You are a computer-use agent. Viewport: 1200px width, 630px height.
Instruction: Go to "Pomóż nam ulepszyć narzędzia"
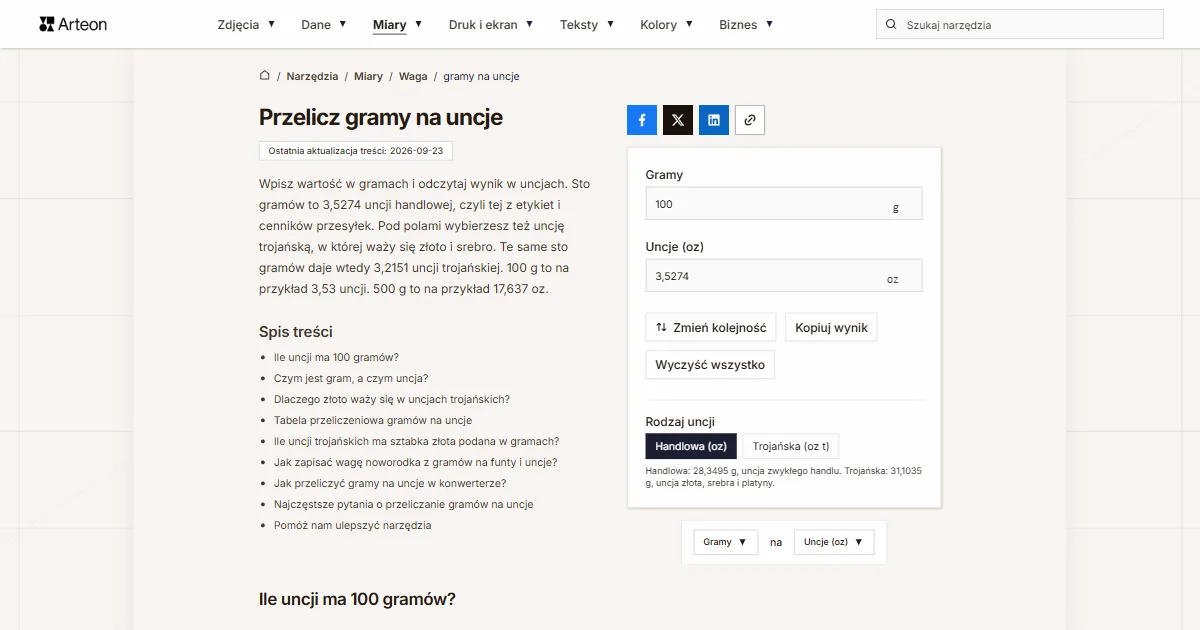(352, 525)
